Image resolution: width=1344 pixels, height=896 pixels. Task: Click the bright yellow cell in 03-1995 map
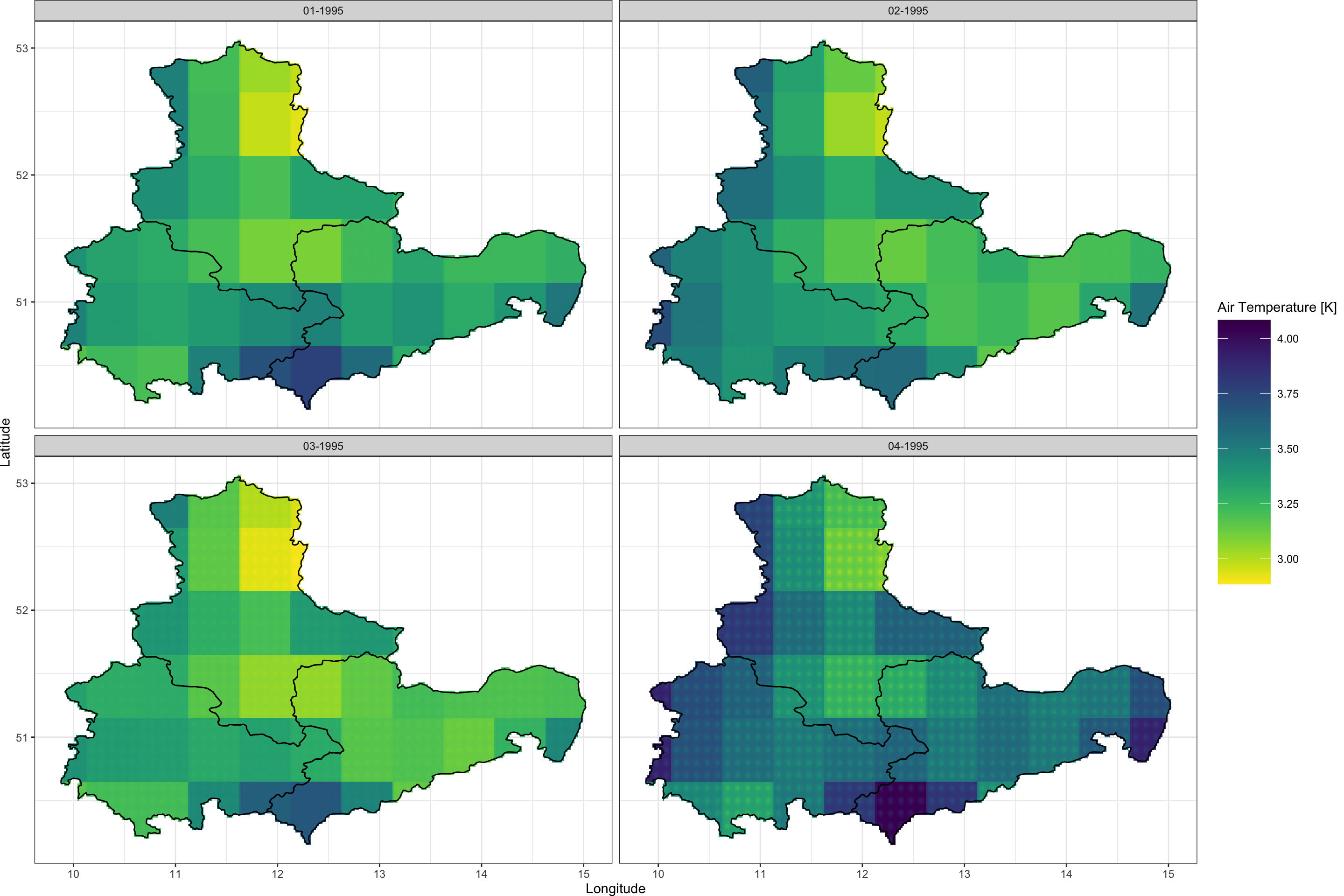[x=265, y=559]
